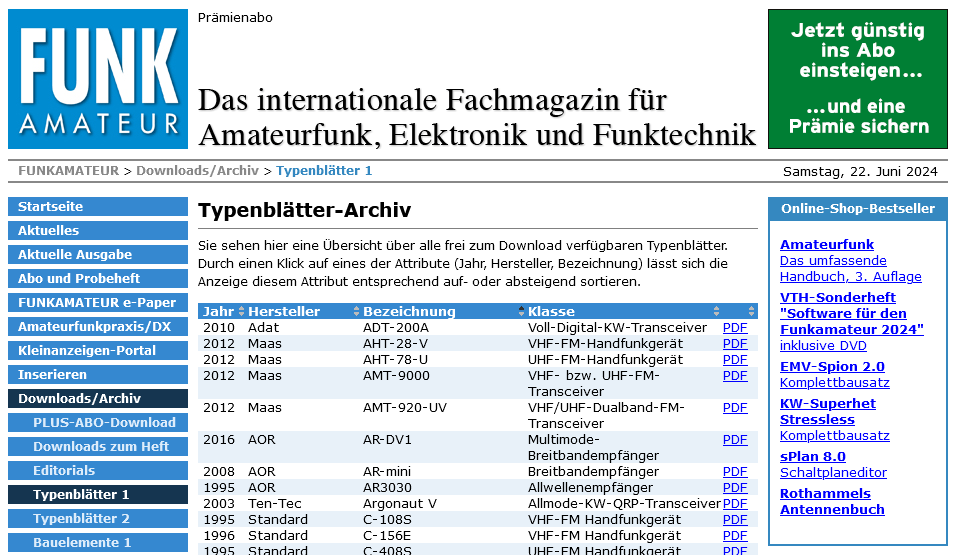The width and height of the screenshot is (957, 555).
Task: Open PDF for AOR AR3030
Action: click(x=735, y=488)
